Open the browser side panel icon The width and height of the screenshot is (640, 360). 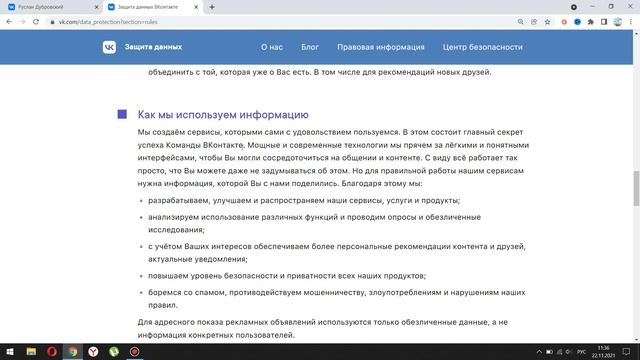[604, 22]
